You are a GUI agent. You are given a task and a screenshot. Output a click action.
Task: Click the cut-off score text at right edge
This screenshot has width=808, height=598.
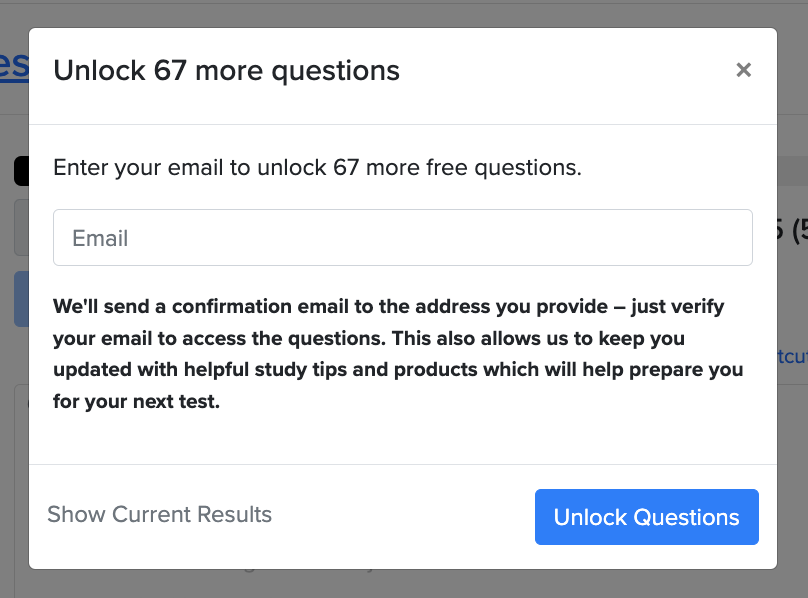coord(792,230)
